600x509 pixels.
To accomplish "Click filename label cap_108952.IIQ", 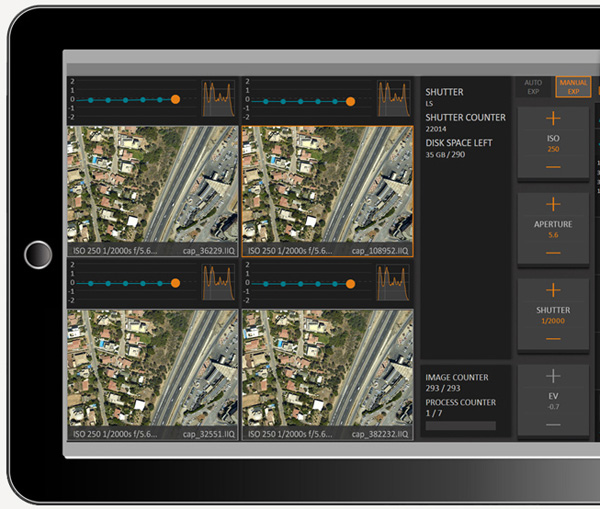I will [x=380, y=251].
